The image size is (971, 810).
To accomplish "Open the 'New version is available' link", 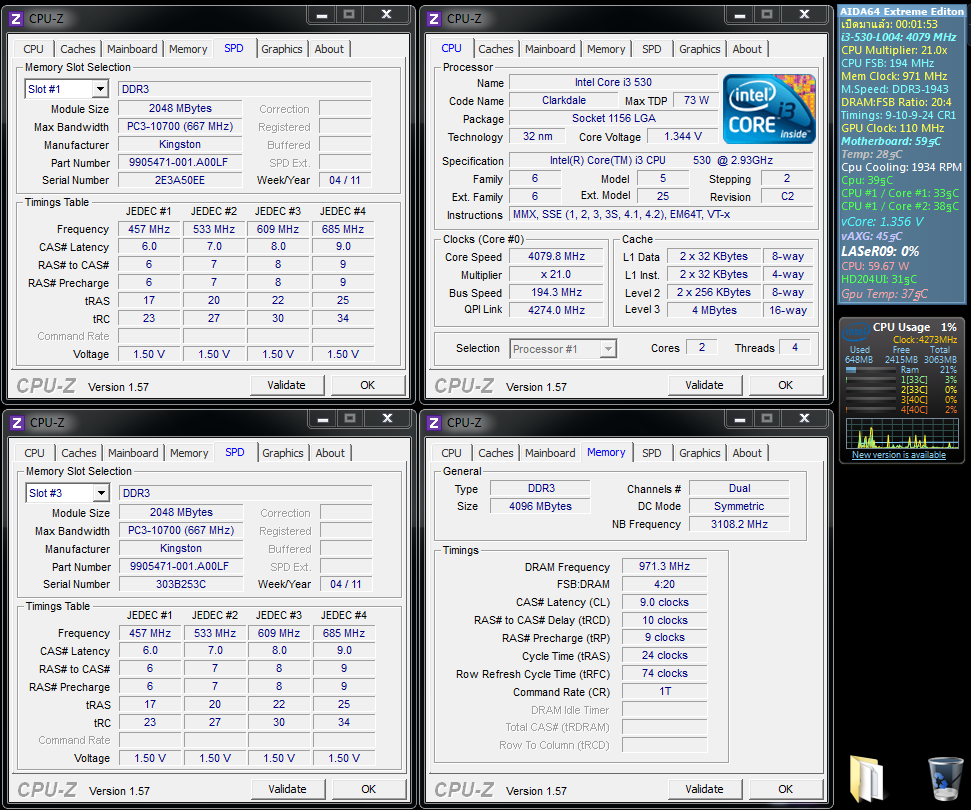I will (x=899, y=455).
